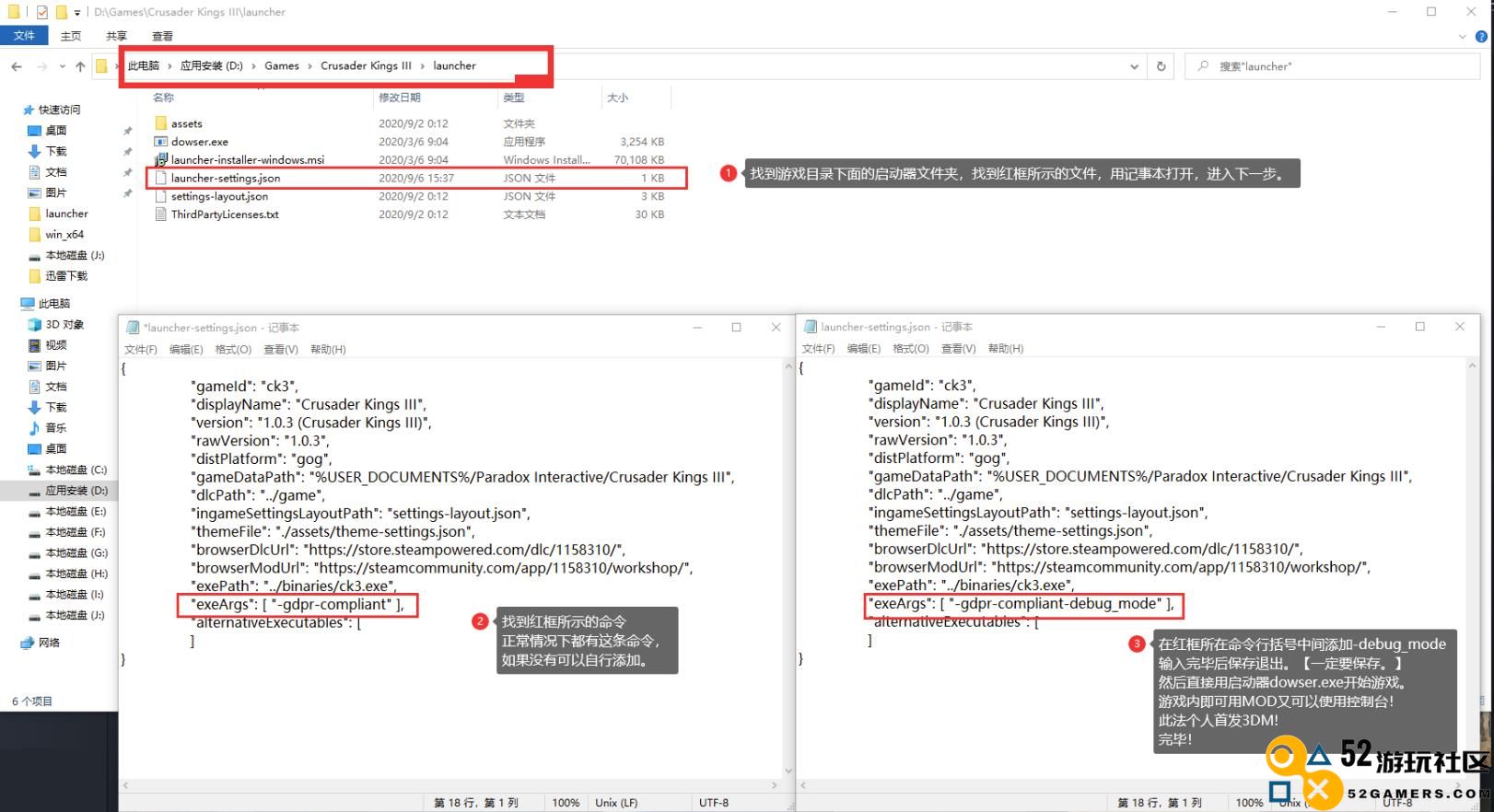Open 图片 under quick access
The image size is (1494, 812).
tap(56, 192)
